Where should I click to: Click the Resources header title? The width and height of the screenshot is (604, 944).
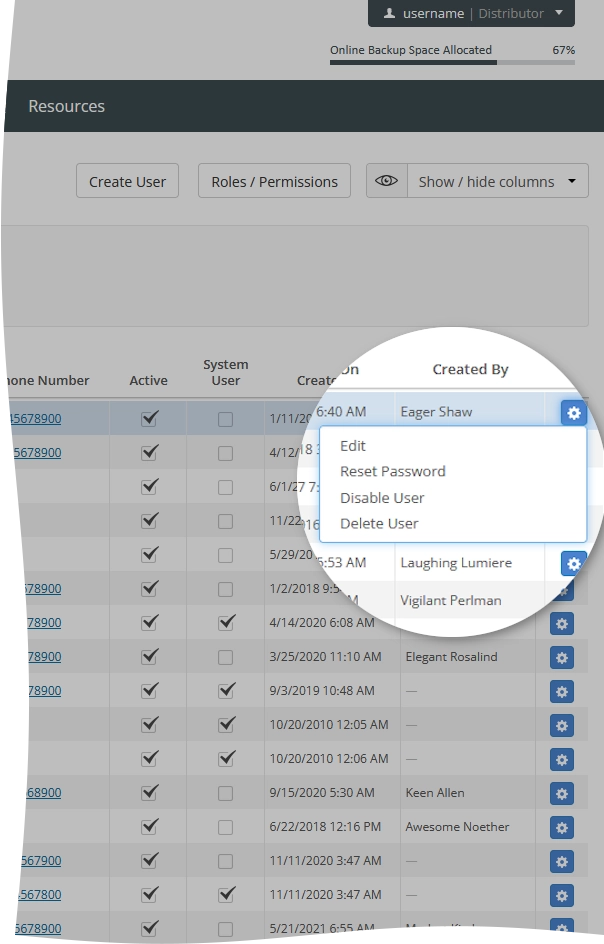[66, 106]
